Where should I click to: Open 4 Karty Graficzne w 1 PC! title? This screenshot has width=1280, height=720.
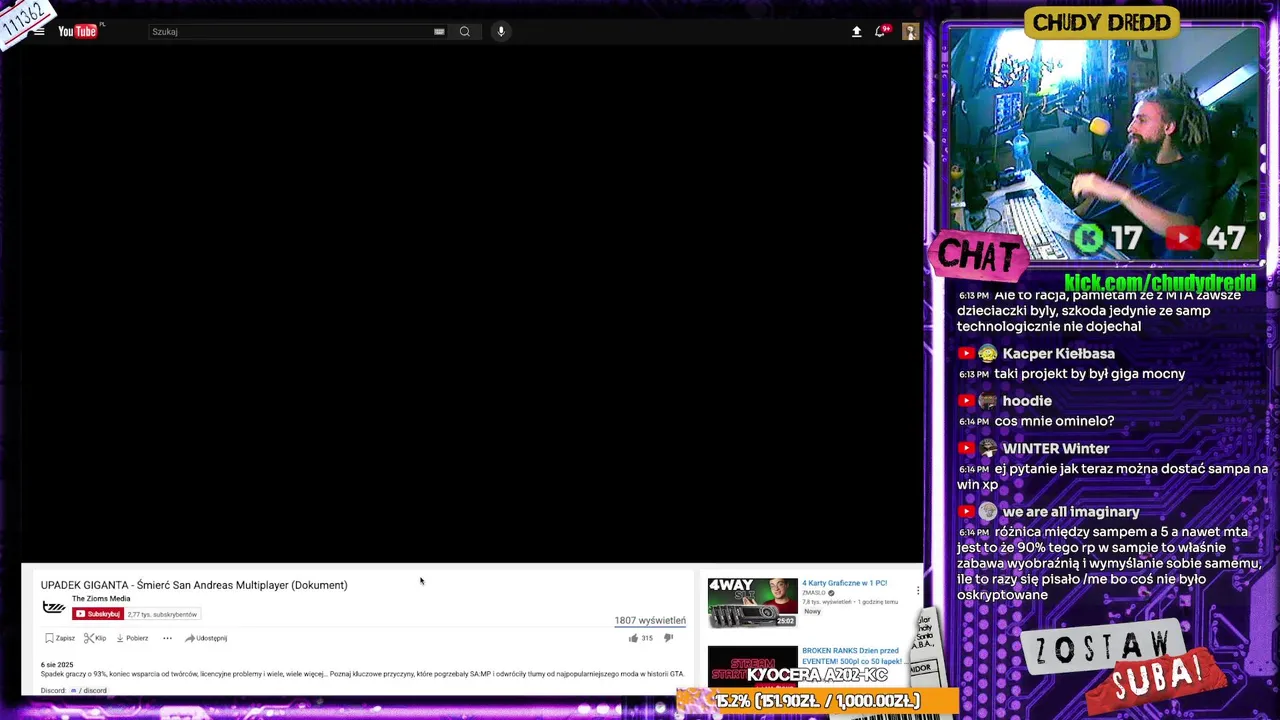pos(844,583)
